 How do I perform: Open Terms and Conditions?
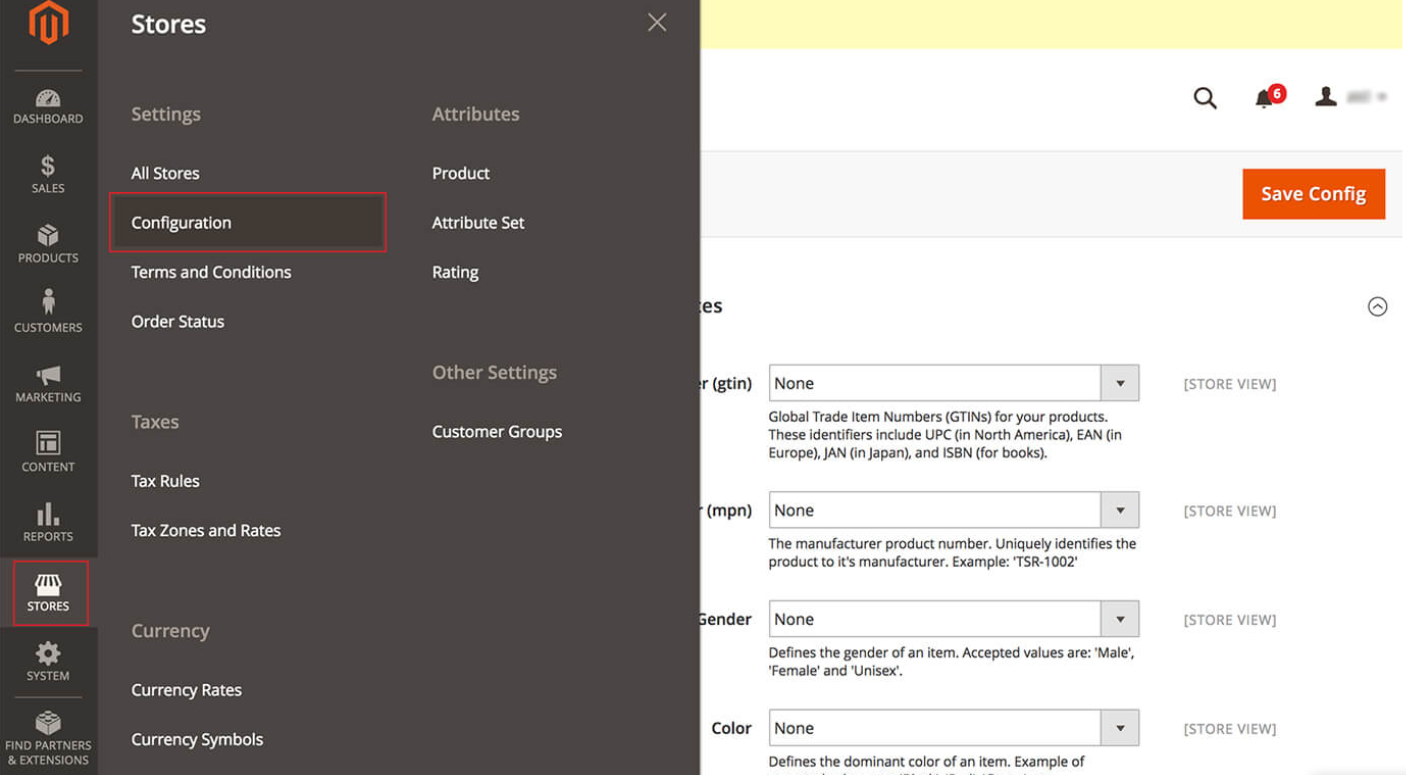point(211,272)
